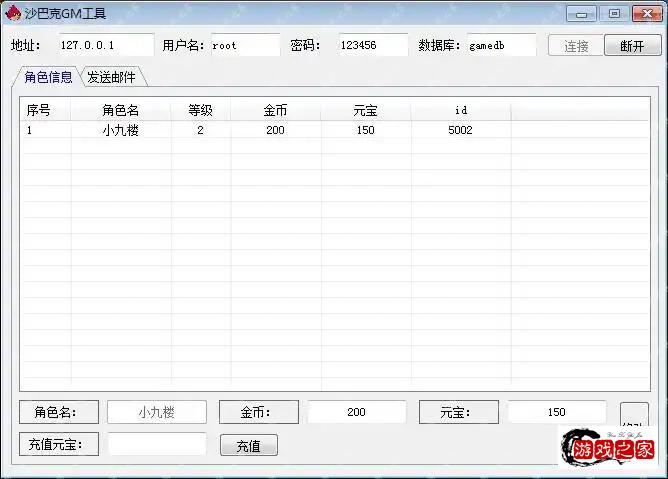Image resolution: width=668 pixels, height=479 pixels.
Task: Click the 连接 button
Action: (x=576, y=46)
